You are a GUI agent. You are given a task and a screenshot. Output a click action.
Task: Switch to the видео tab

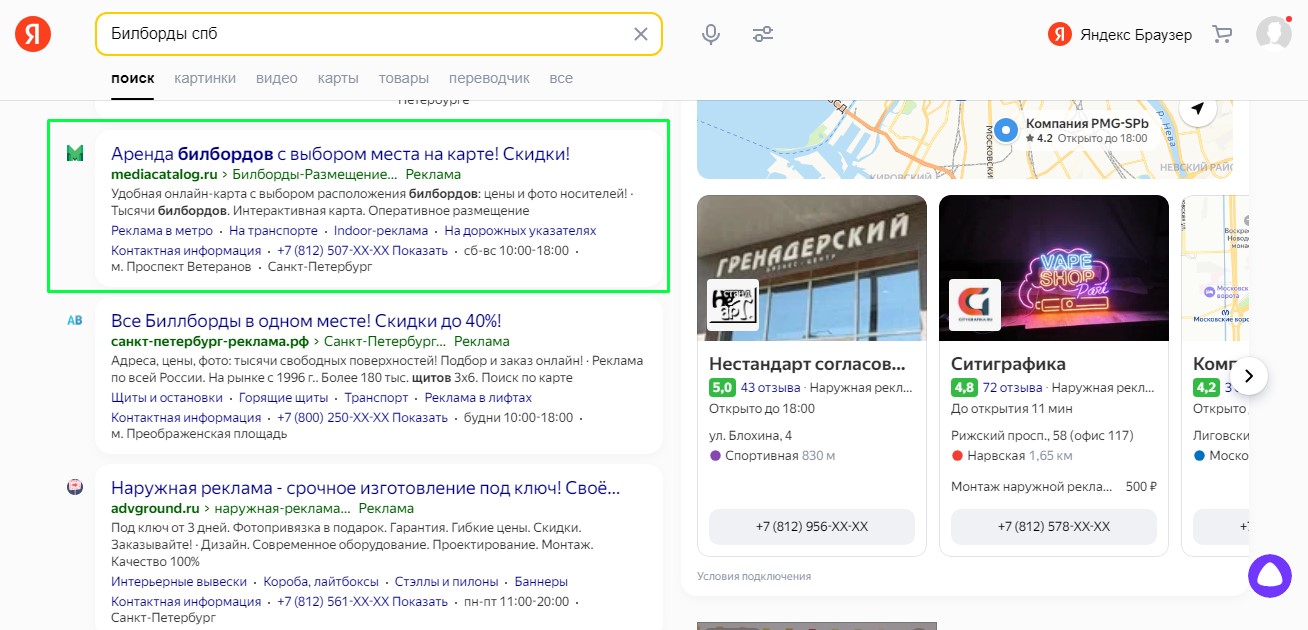pos(276,78)
